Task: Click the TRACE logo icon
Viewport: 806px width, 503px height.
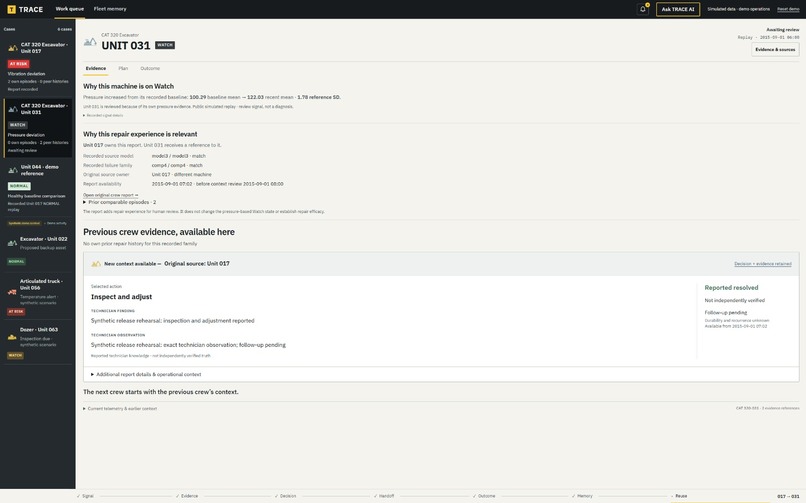Action: coord(11,9)
